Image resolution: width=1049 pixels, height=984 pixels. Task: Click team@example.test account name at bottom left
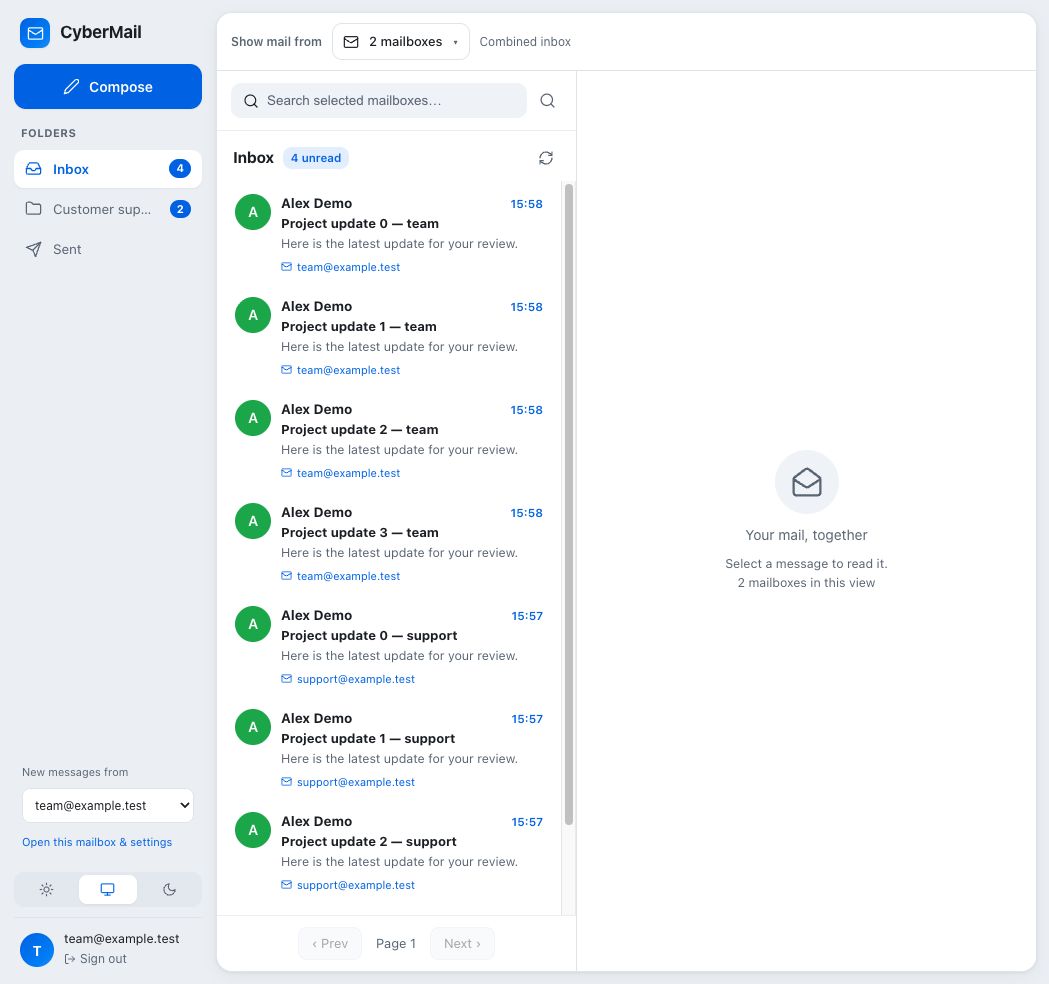pos(122,939)
